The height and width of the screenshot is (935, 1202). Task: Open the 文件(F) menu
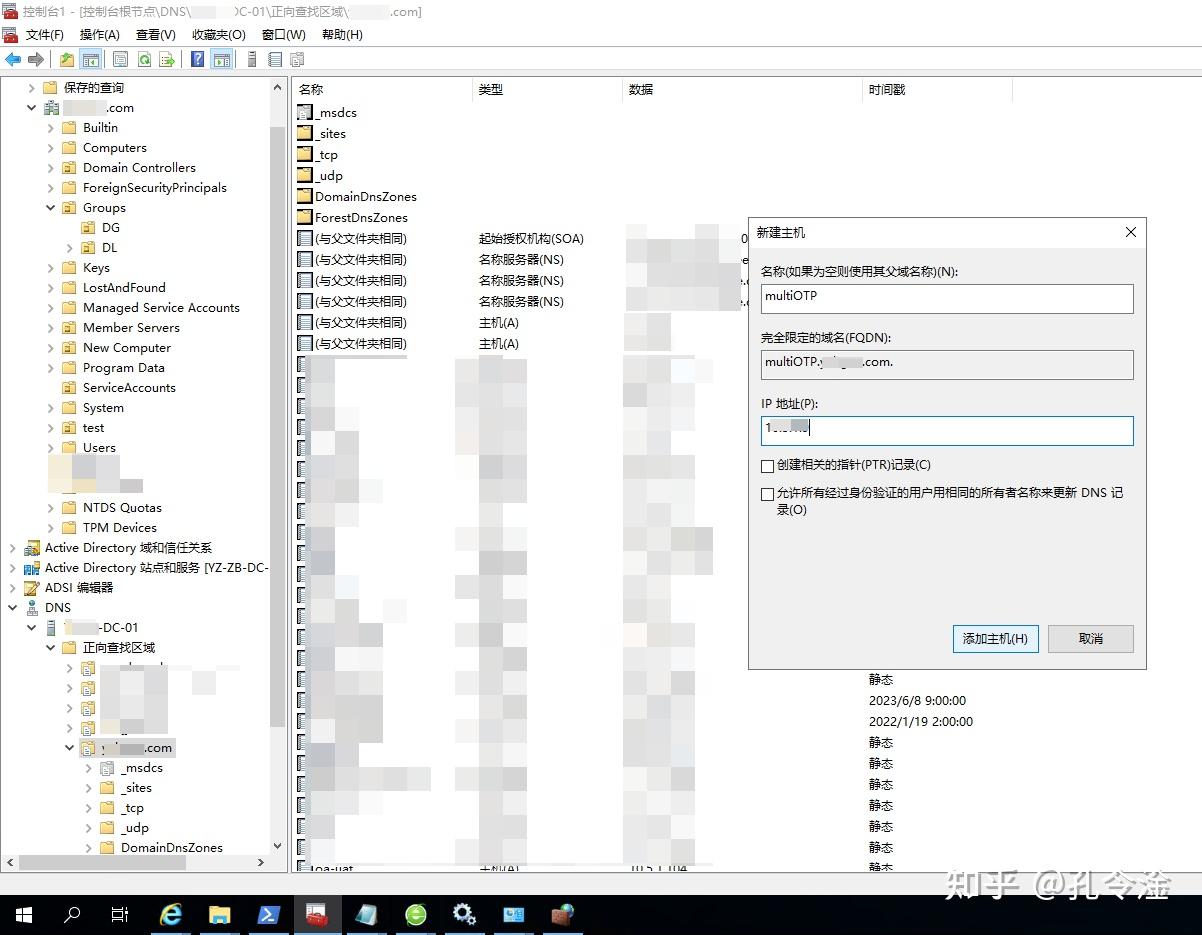(x=45, y=34)
